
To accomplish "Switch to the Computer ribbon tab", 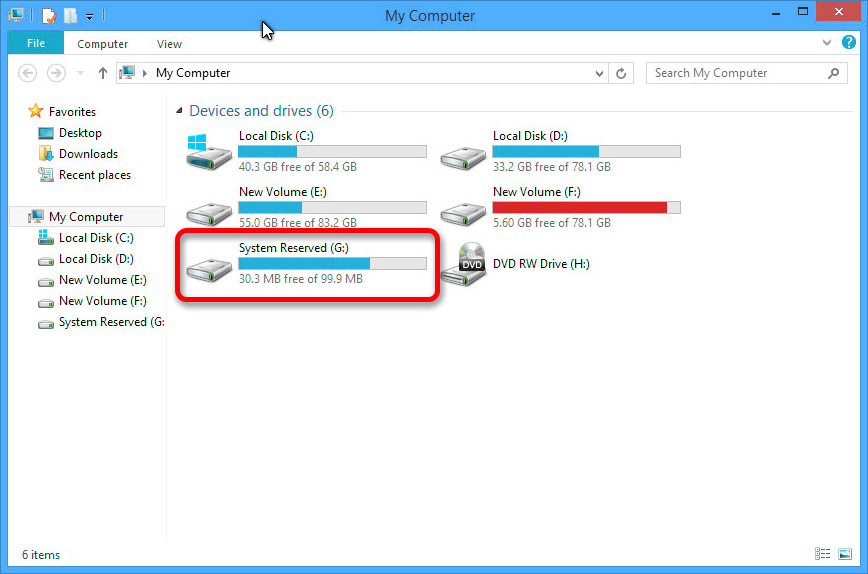I will click(102, 44).
